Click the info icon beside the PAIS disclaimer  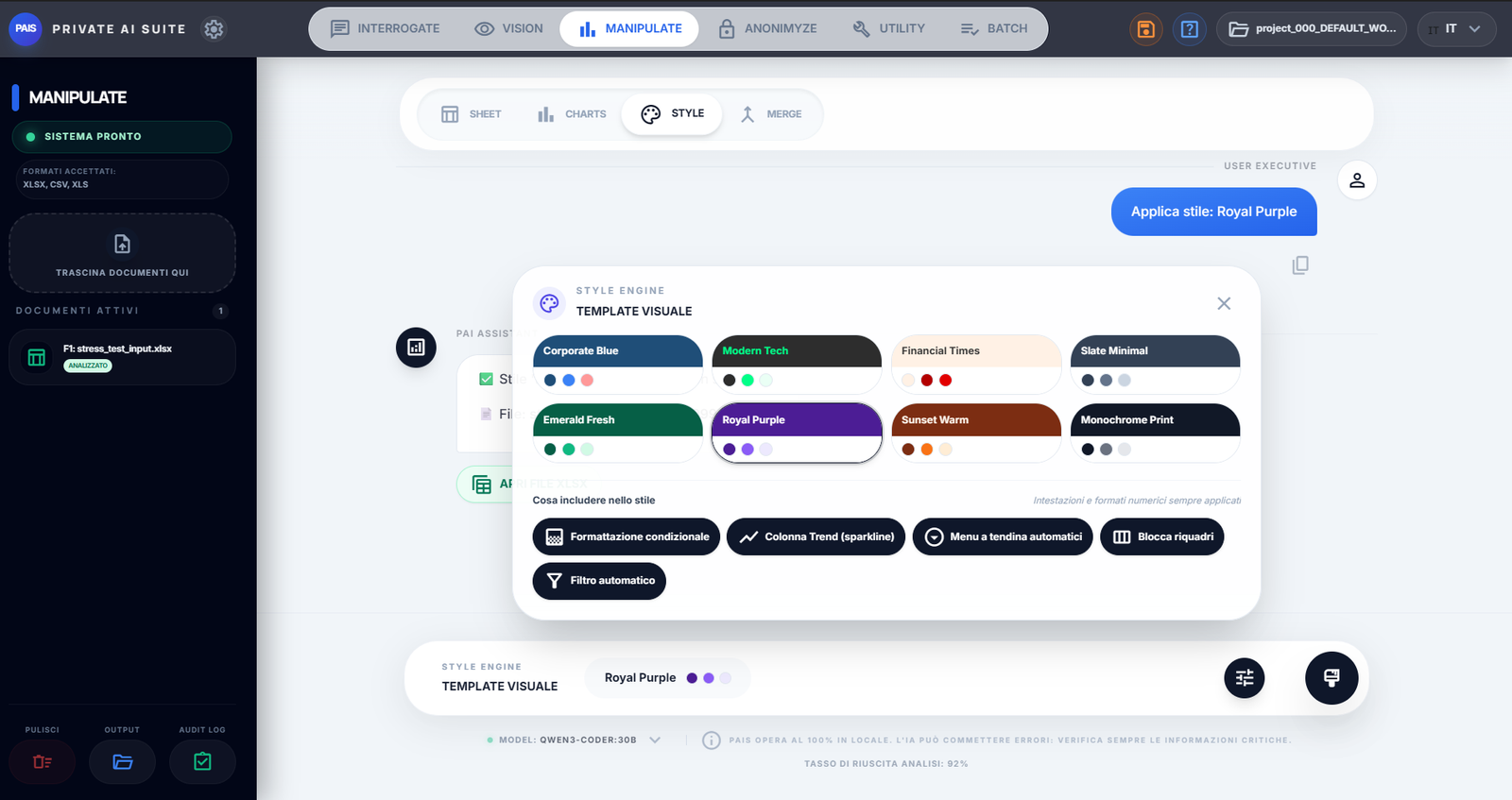712,740
